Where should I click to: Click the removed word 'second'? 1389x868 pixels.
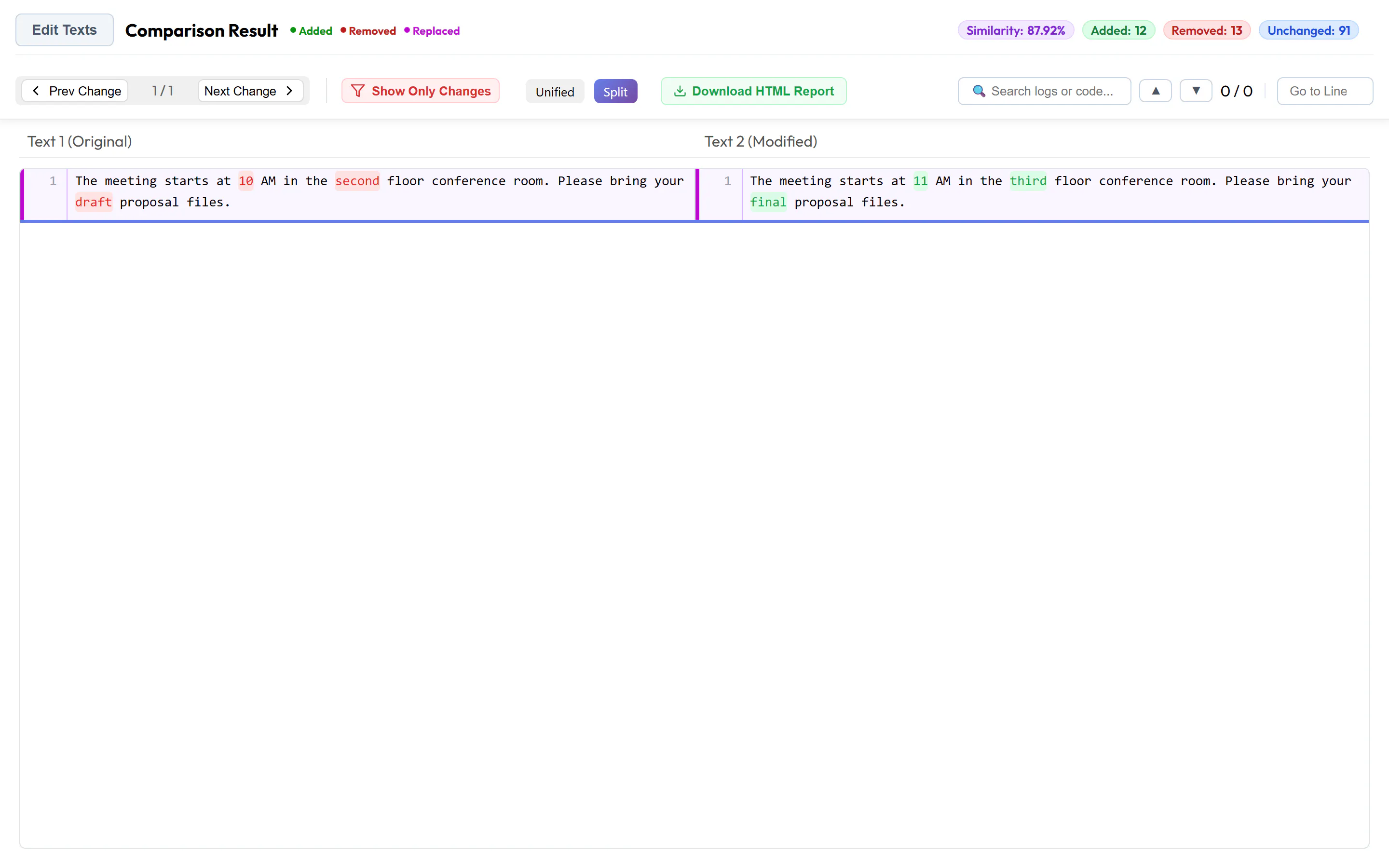357,181
